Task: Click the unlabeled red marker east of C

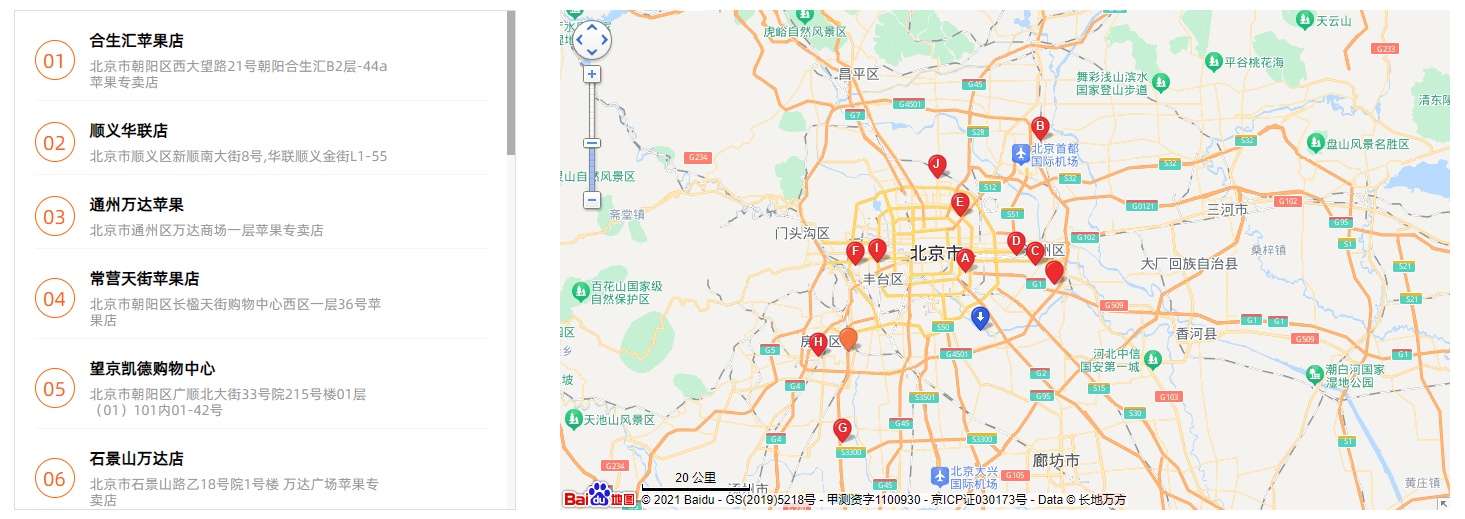Action: [1054, 272]
